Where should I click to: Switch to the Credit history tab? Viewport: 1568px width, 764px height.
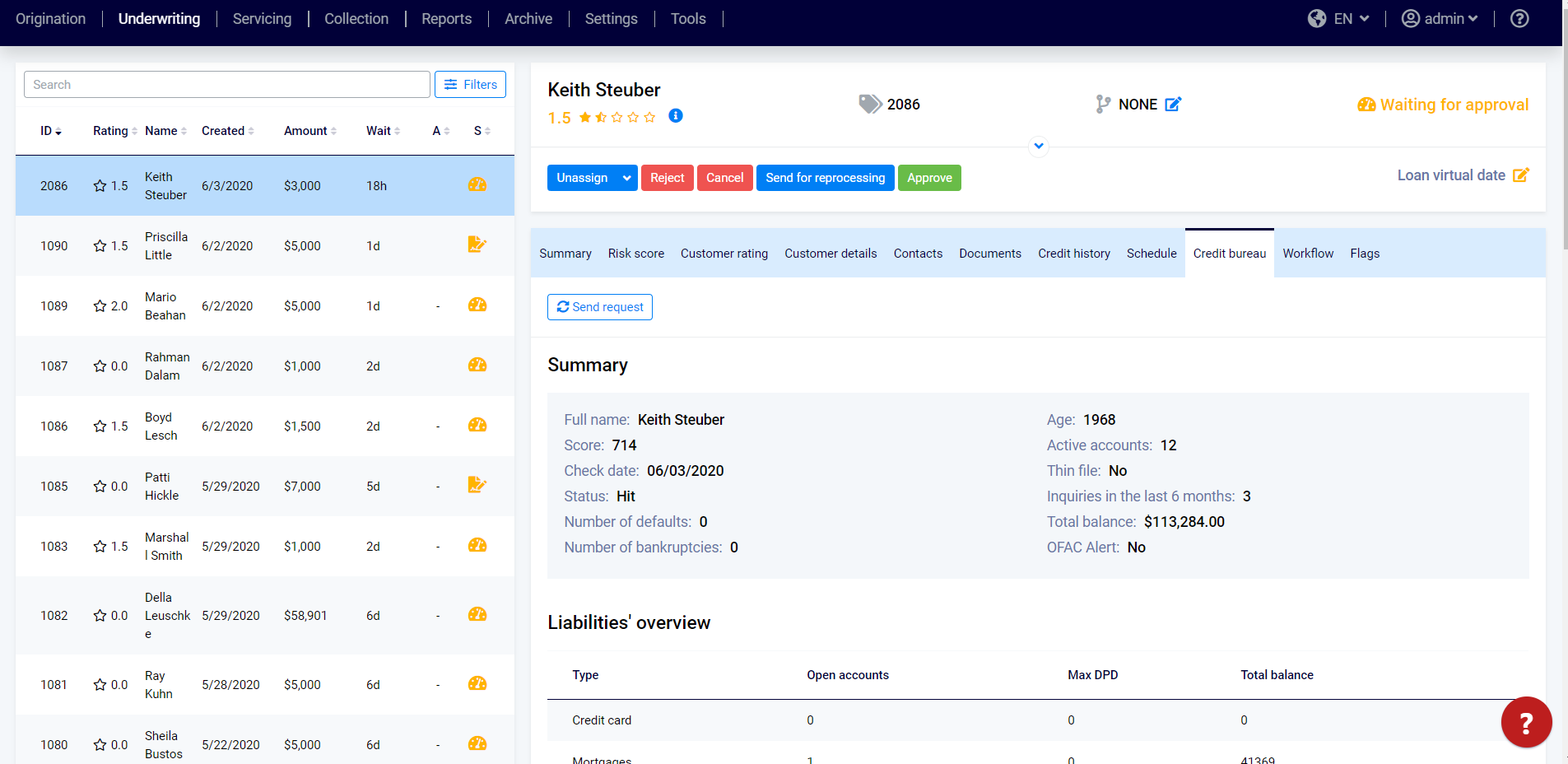tap(1074, 254)
